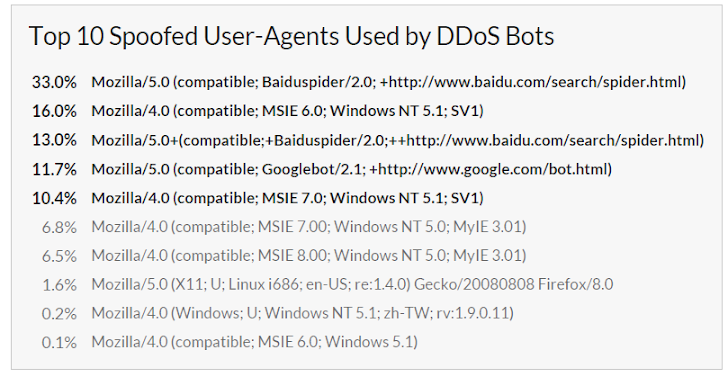Screen dimensions: 728x377
Task: Select the 16.0% MSIE 6.0 SV1 entry
Action: (287, 111)
